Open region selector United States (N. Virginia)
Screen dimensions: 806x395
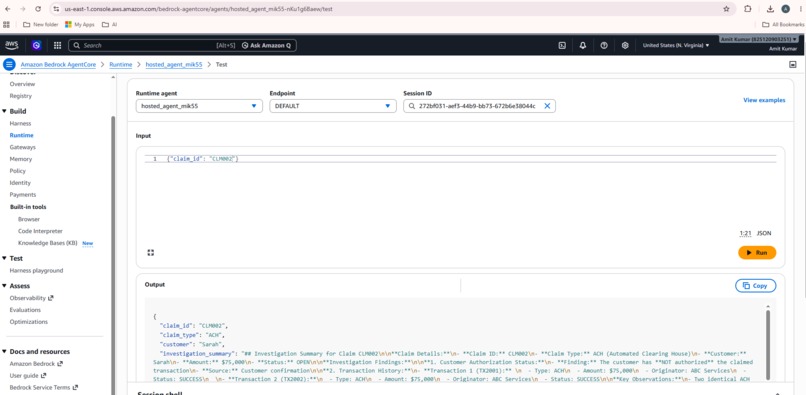click(676, 45)
